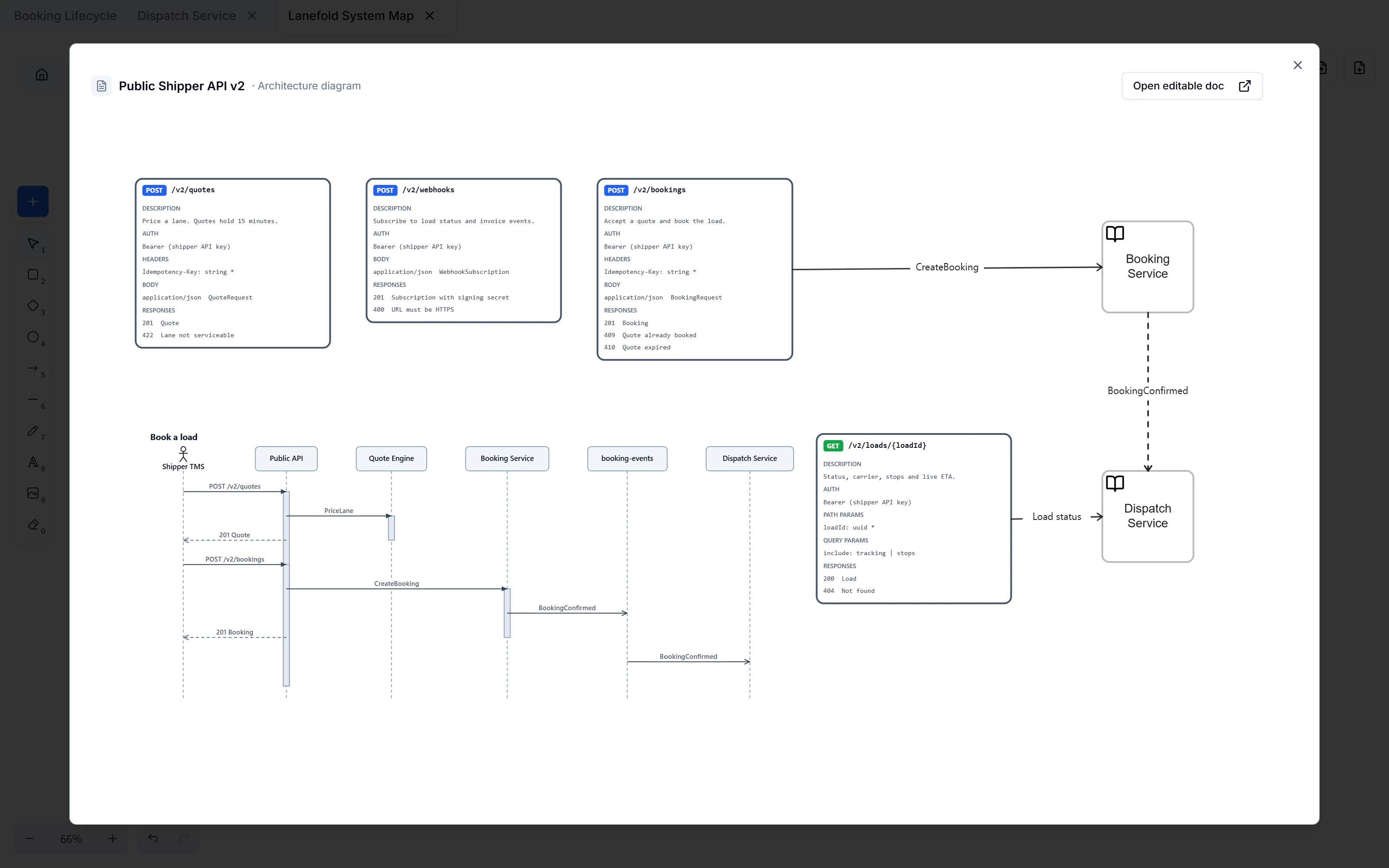The height and width of the screenshot is (868, 1389).
Task: Click the PriceLane message label
Action: [339, 510]
